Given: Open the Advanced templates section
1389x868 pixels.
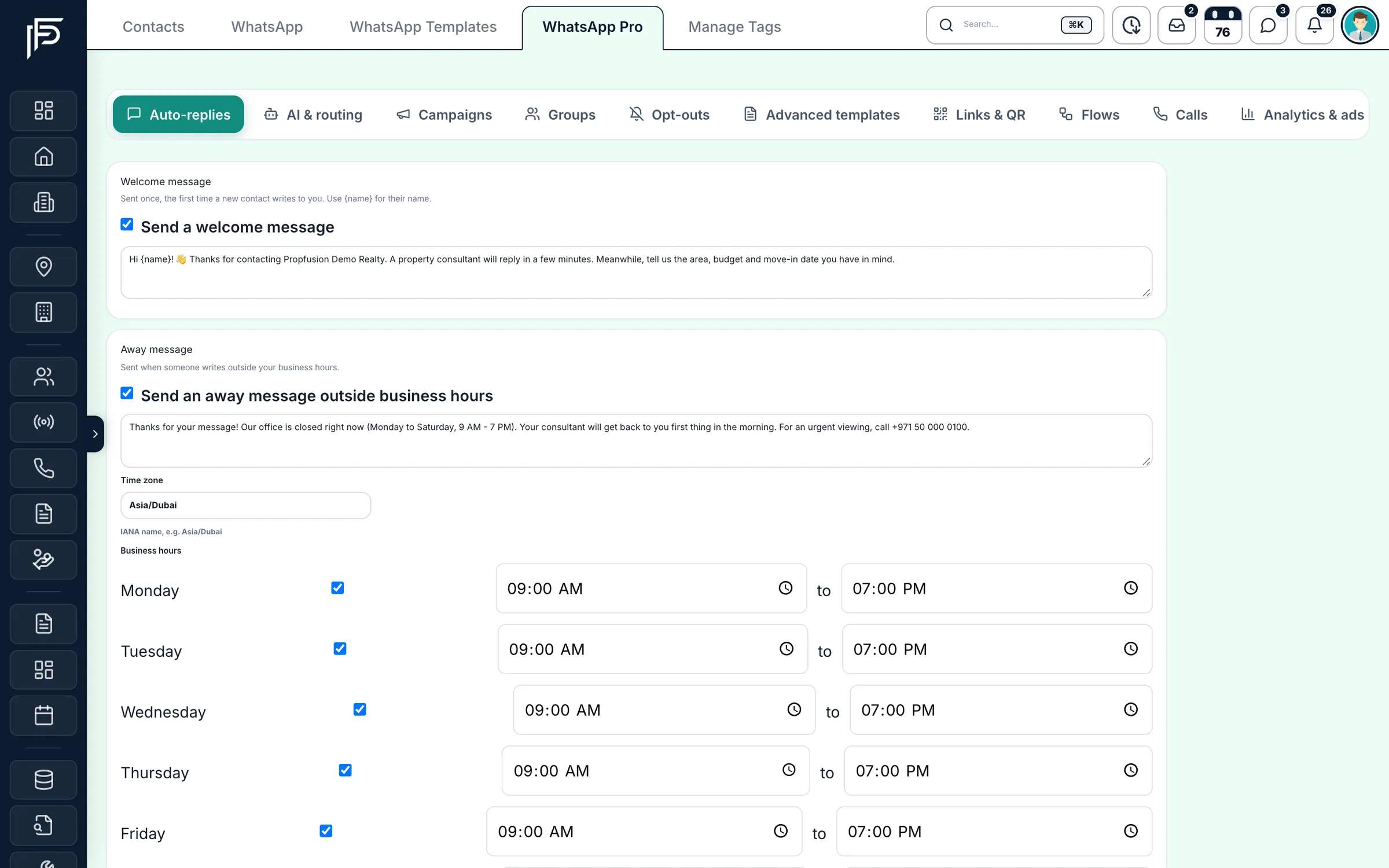Looking at the screenshot, I should coord(821,115).
